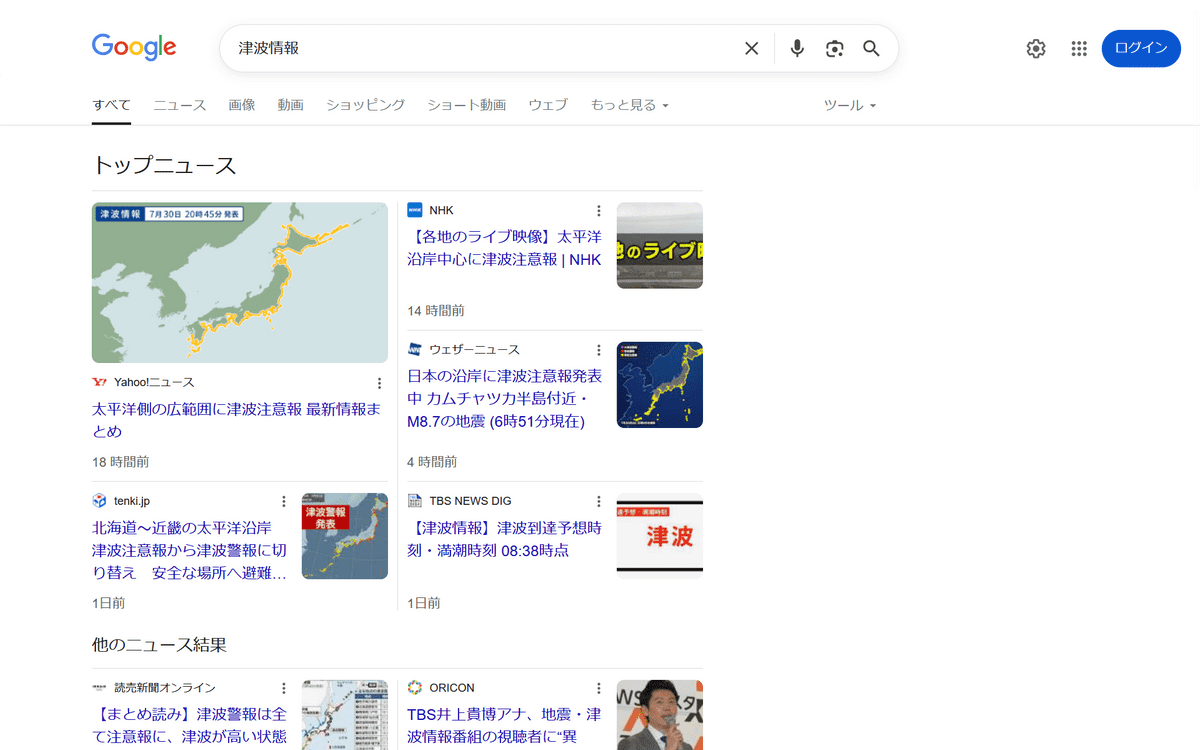Open Google Lens image search icon
Screen dimensions: 1200x750
[x=835, y=48]
